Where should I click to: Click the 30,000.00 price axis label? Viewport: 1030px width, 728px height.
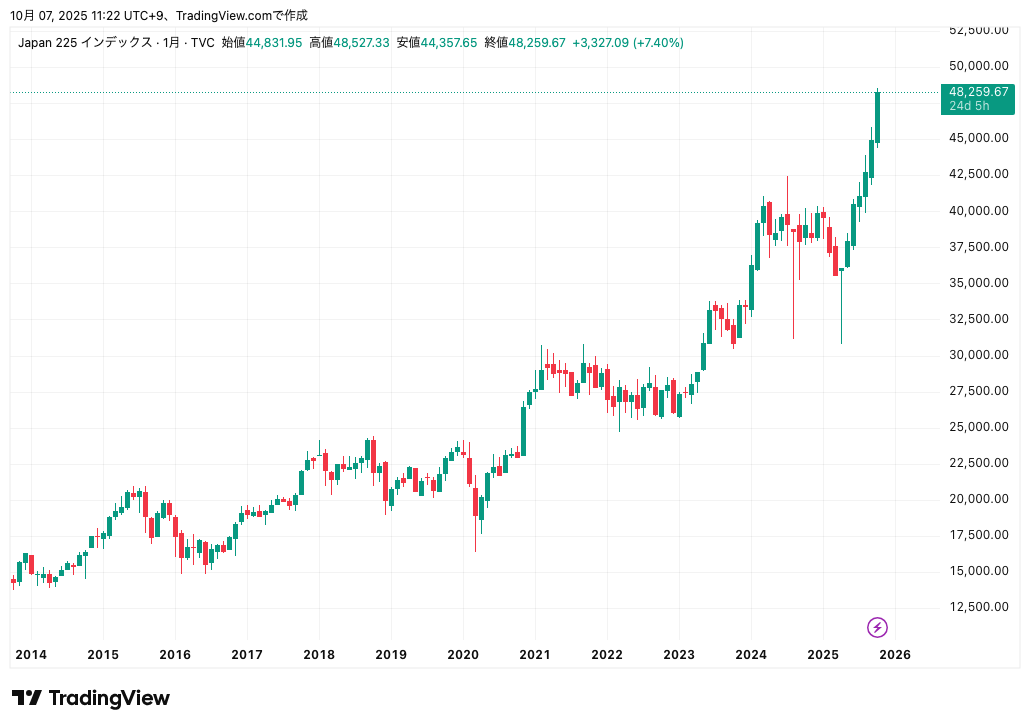978,355
